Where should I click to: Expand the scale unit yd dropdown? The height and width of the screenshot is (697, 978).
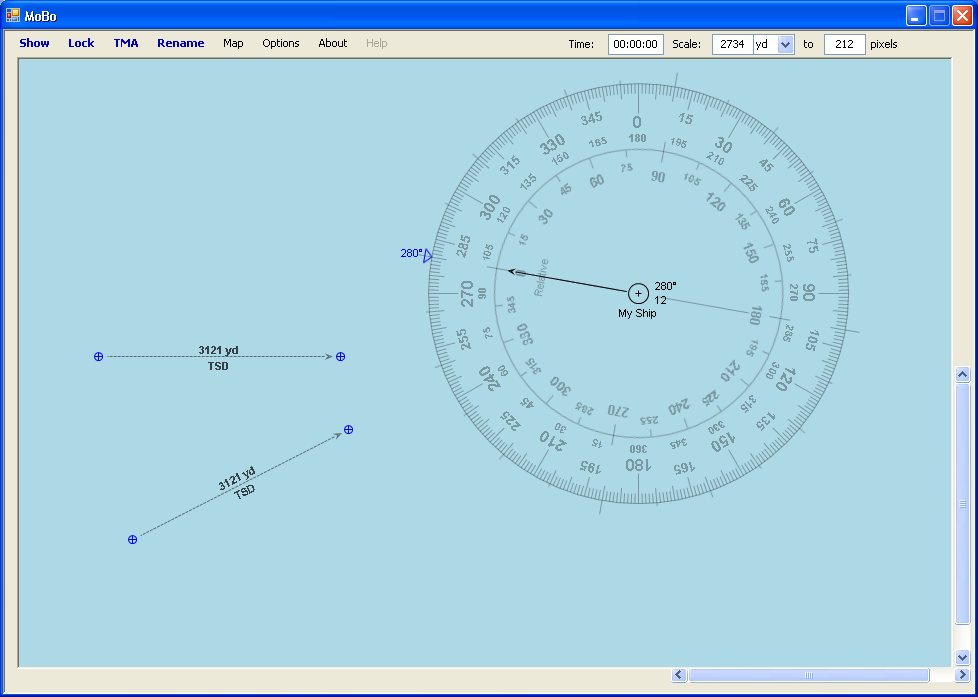[785, 44]
